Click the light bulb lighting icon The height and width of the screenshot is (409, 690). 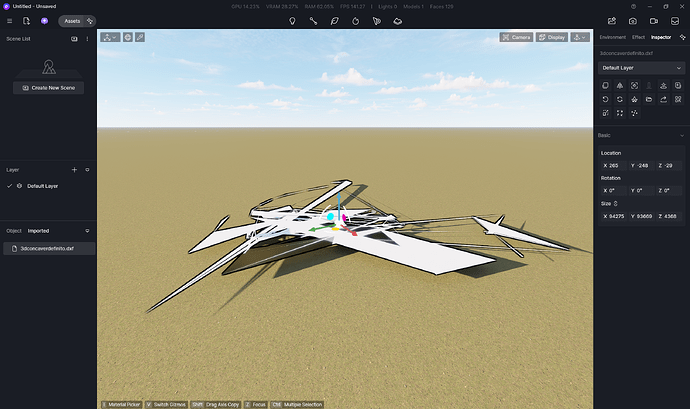292,20
